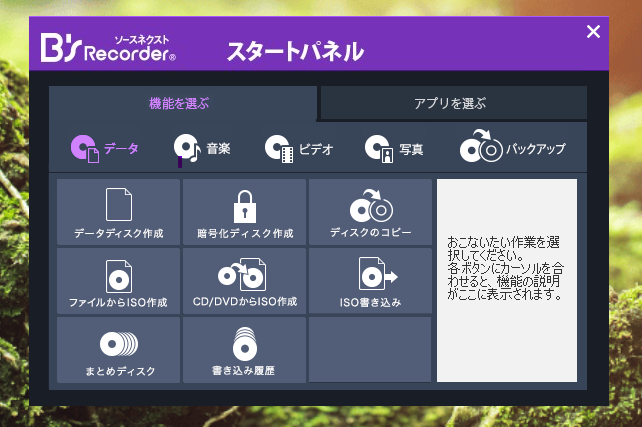Select the ビデオ video category
The height and width of the screenshot is (427, 642).
(x=298, y=149)
